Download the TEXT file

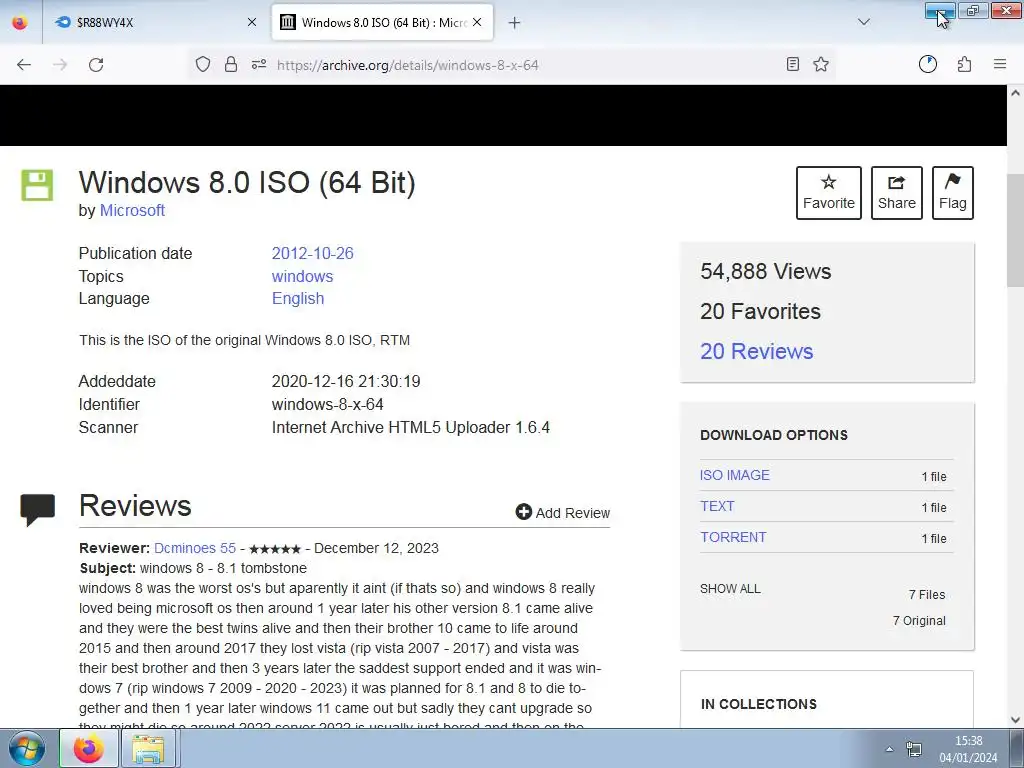(717, 506)
